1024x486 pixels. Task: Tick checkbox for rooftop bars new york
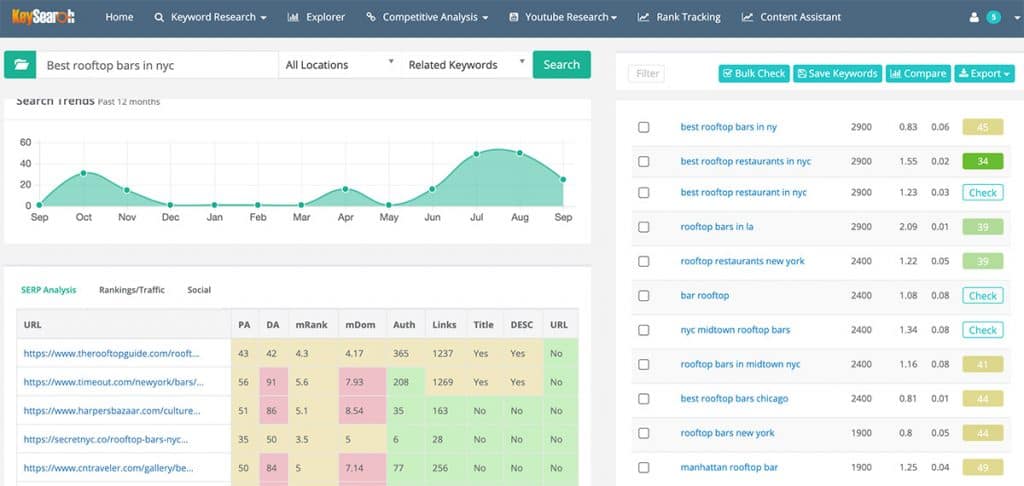pyautogui.click(x=644, y=433)
